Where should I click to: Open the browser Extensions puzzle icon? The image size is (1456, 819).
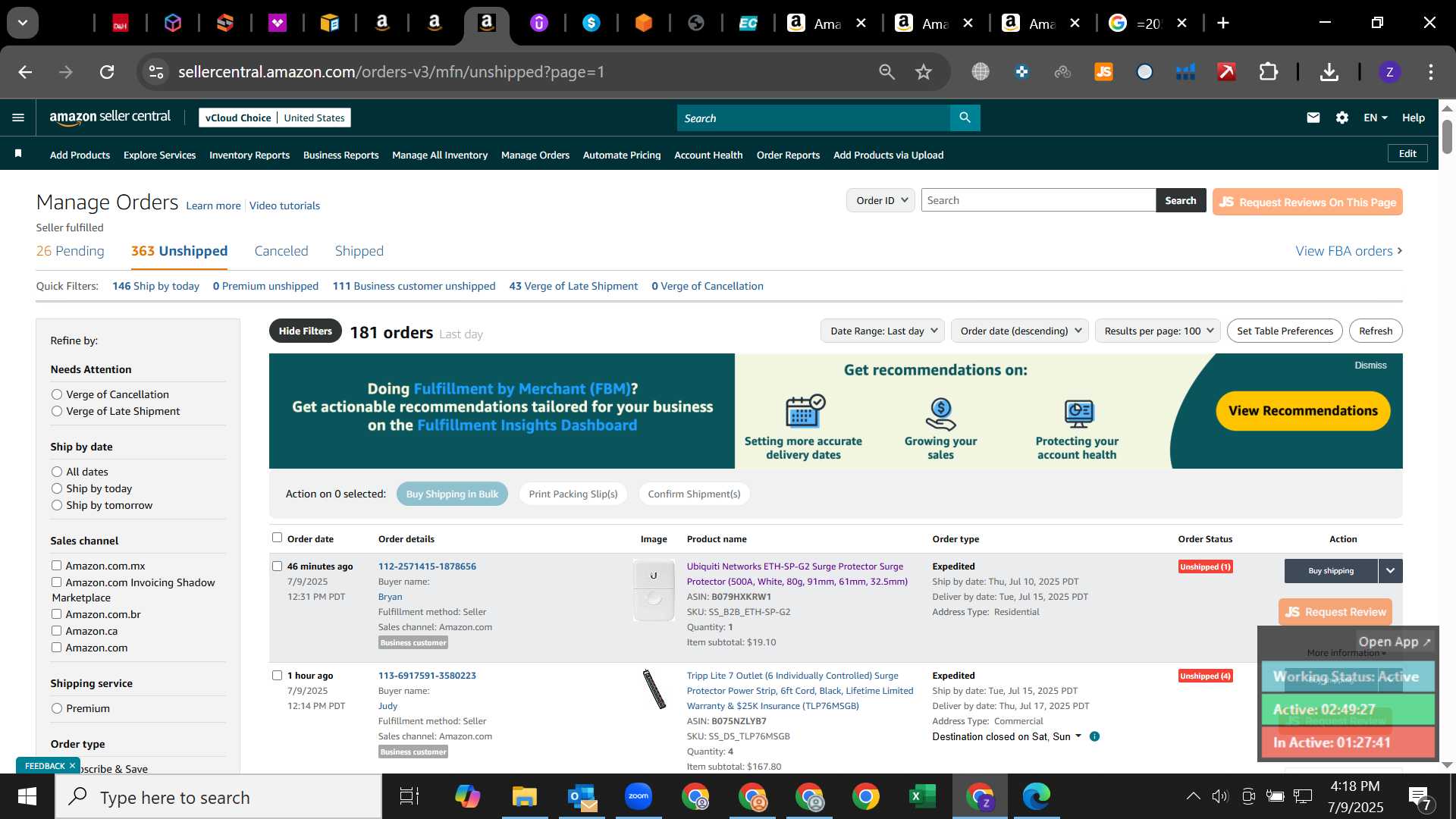tap(1268, 72)
